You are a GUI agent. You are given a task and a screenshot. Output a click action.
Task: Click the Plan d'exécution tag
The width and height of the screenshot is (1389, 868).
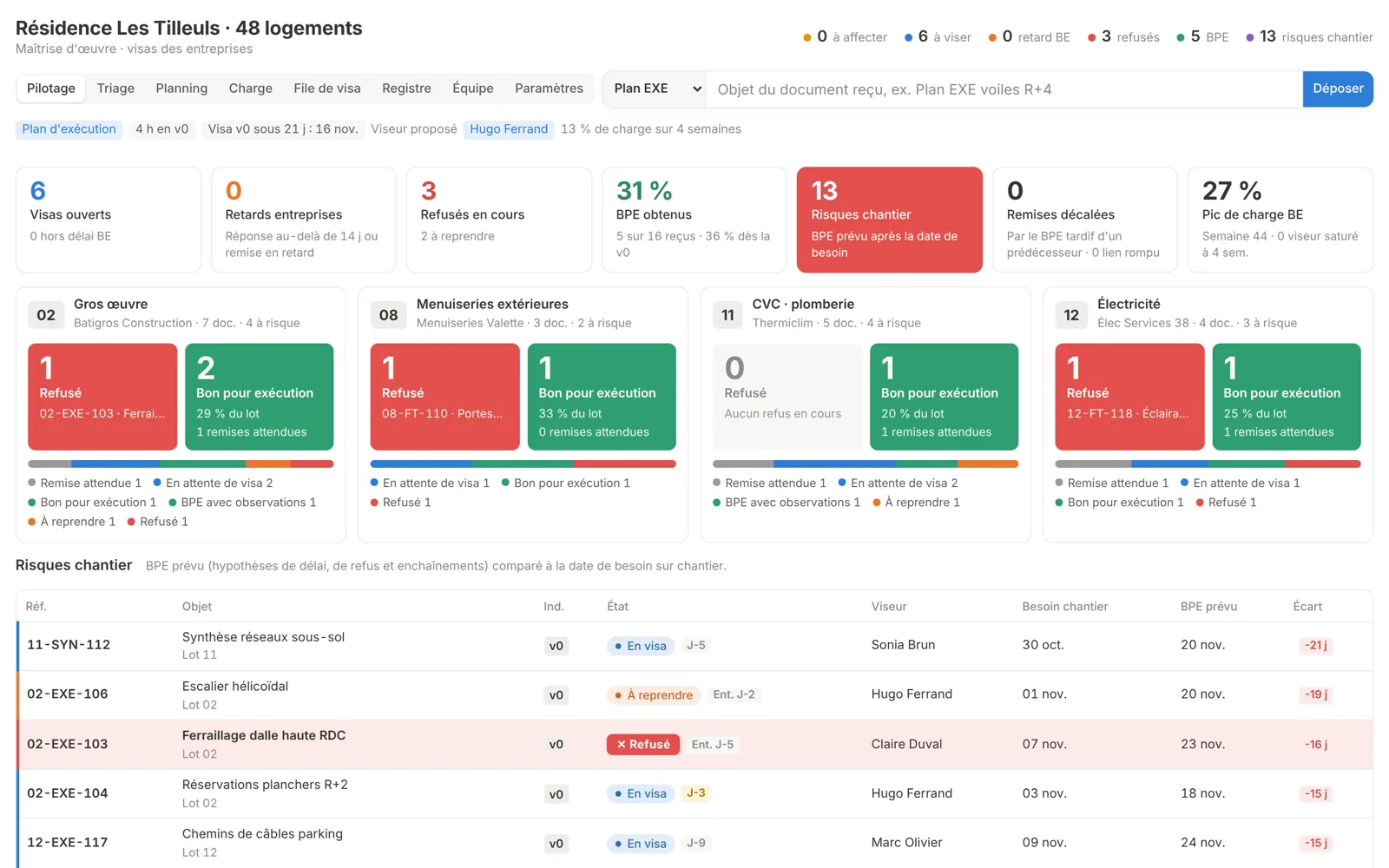coord(69,129)
